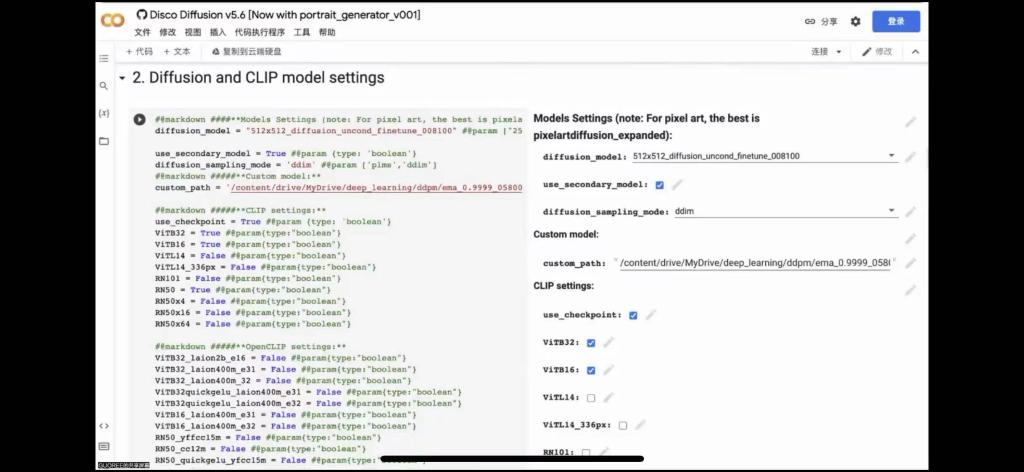Click the edit pencil next to use_secondary_model
1024x472 pixels.
677,185
